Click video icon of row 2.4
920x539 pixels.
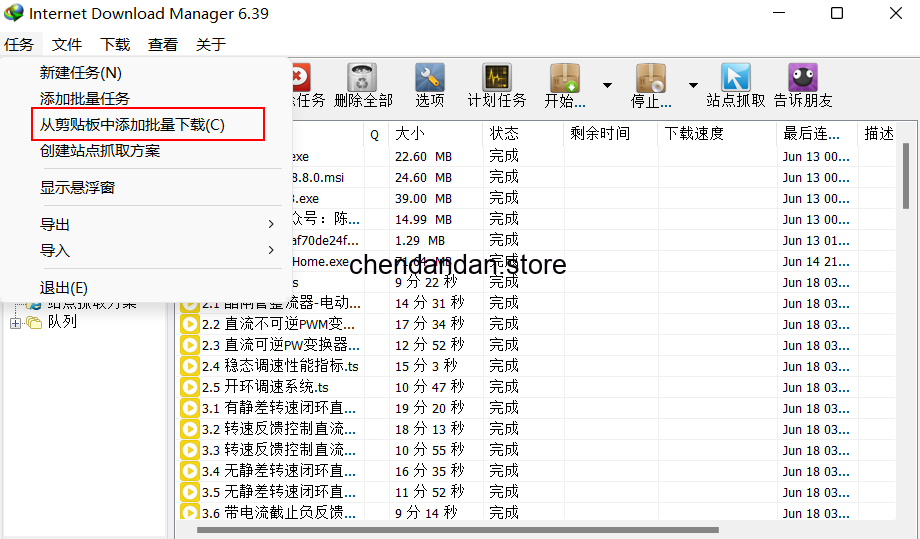pos(190,366)
